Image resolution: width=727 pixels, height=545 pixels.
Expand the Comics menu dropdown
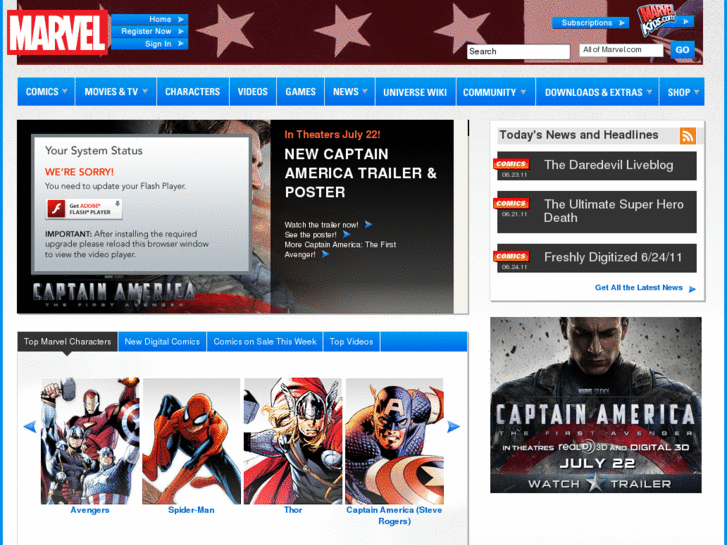click(65, 91)
